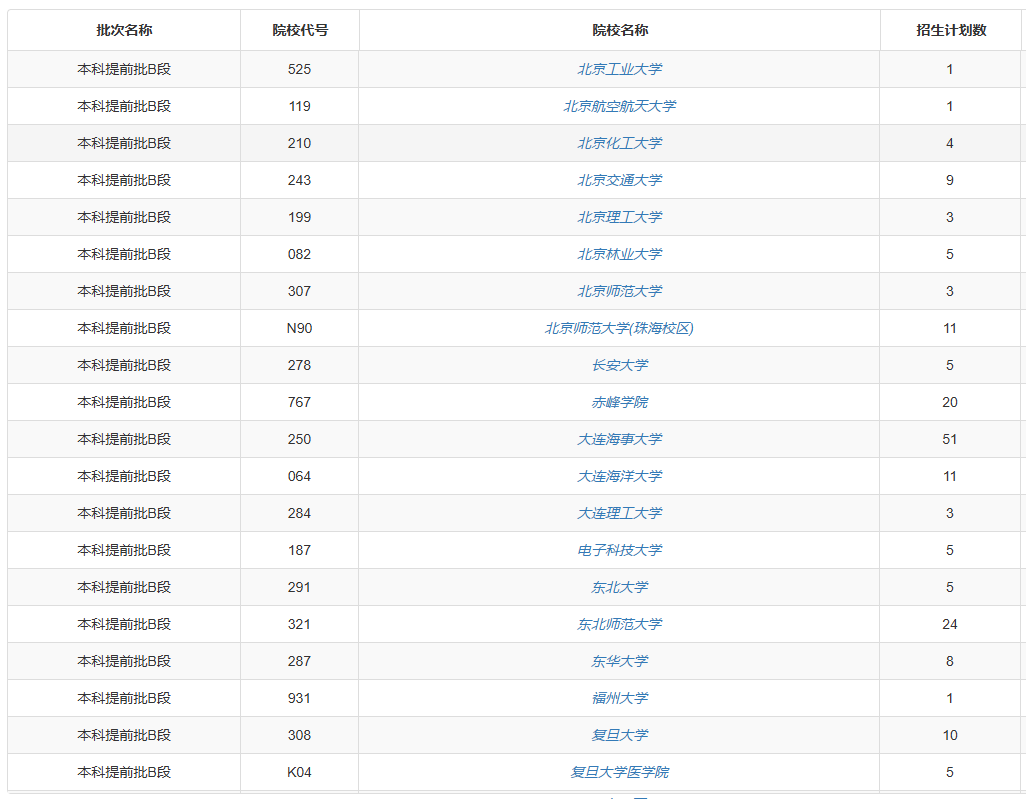Select school code 243 cell

[300, 180]
